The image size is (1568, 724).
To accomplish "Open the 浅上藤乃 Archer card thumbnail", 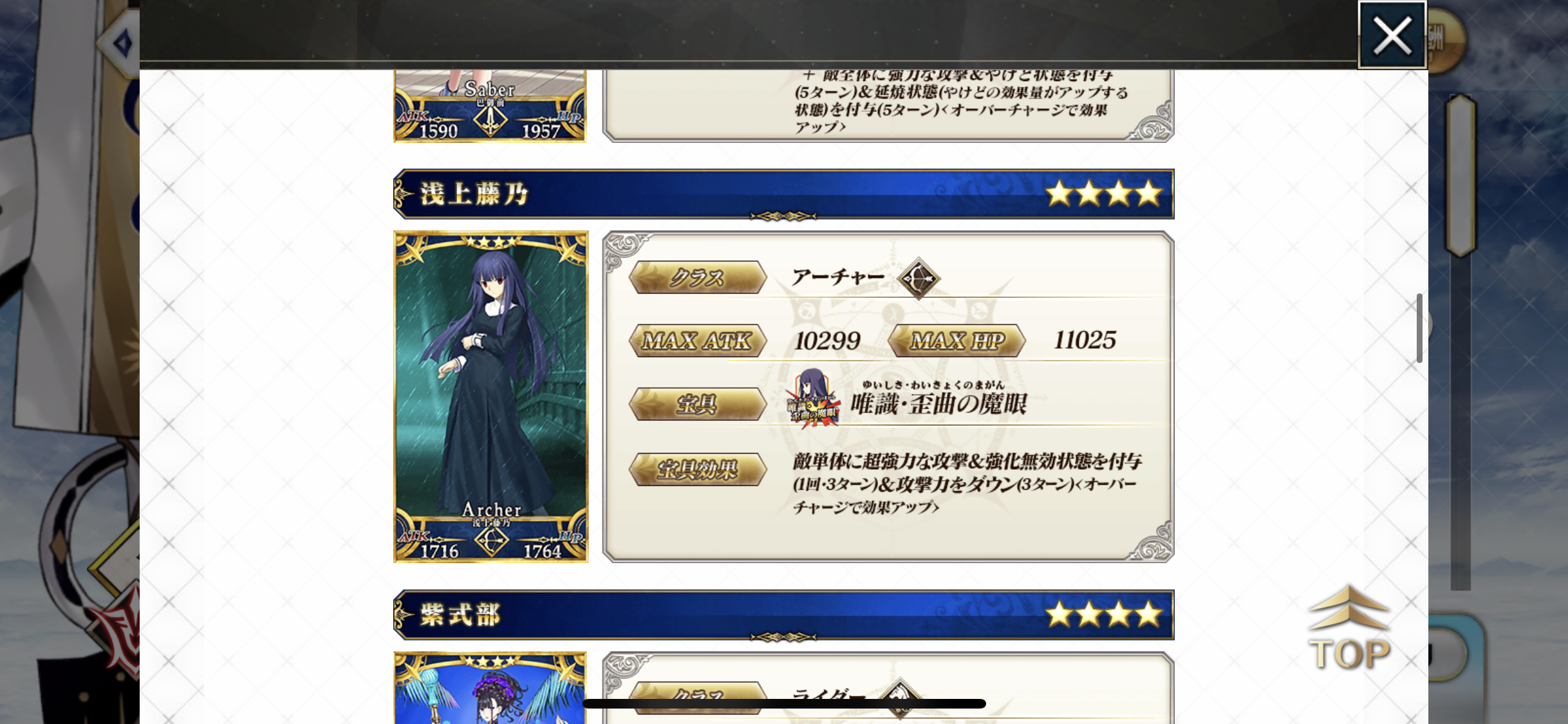I will [x=491, y=396].
